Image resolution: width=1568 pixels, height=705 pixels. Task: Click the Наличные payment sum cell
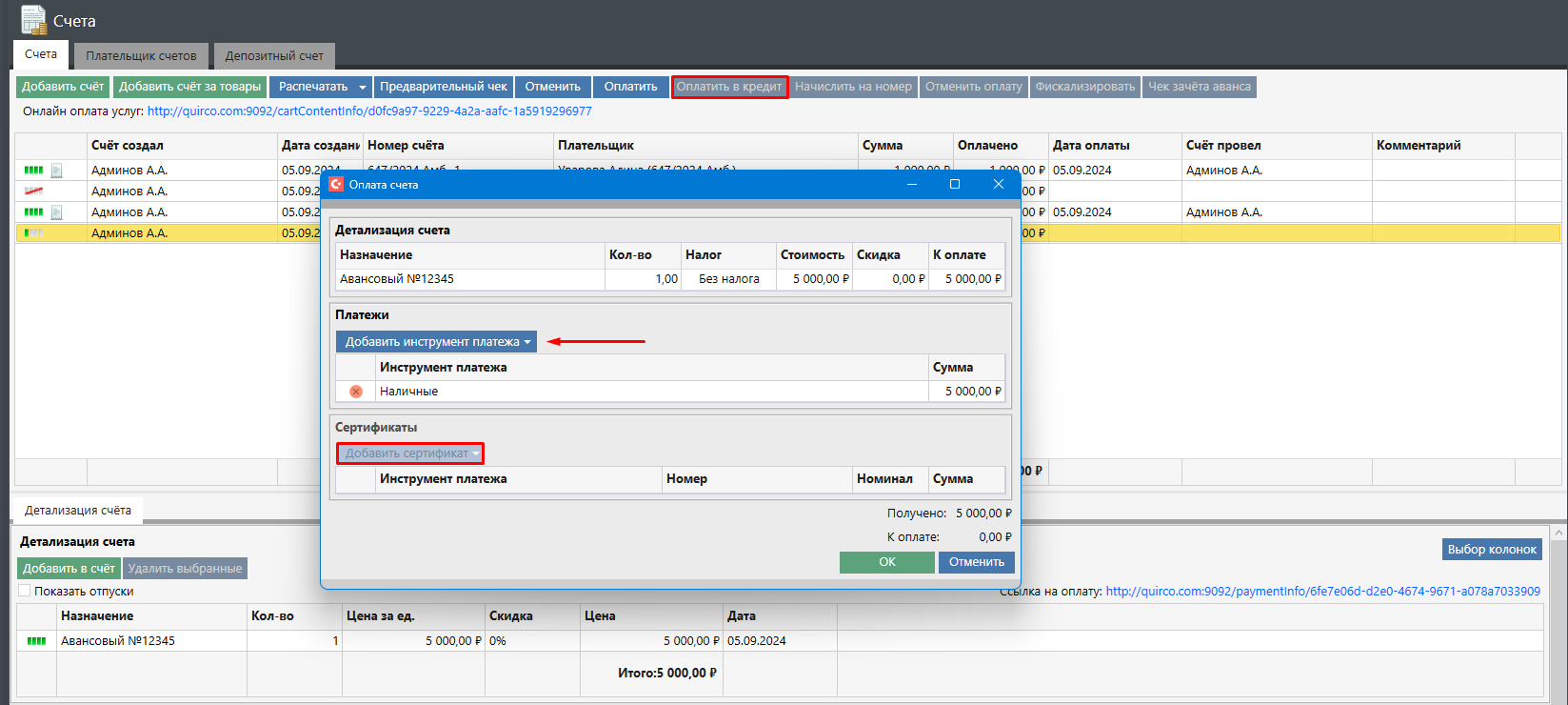tap(966, 392)
